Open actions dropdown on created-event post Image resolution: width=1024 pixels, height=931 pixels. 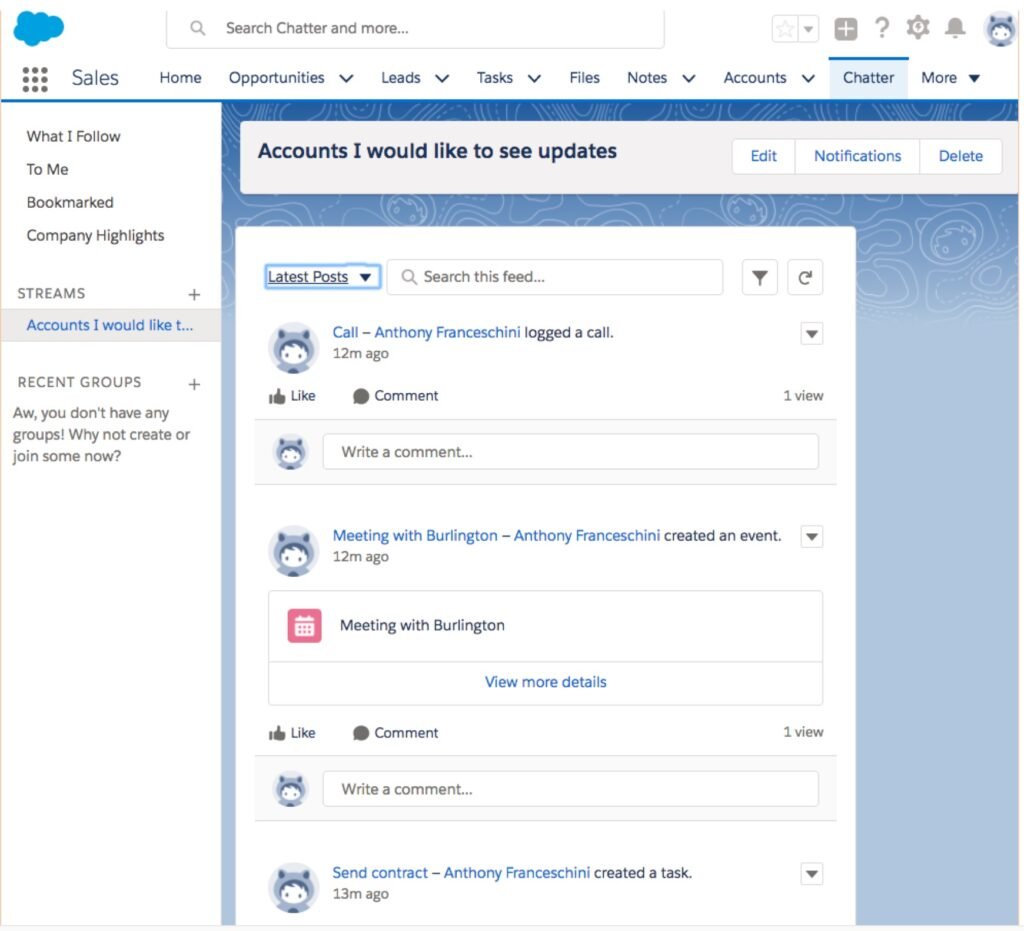(x=812, y=537)
